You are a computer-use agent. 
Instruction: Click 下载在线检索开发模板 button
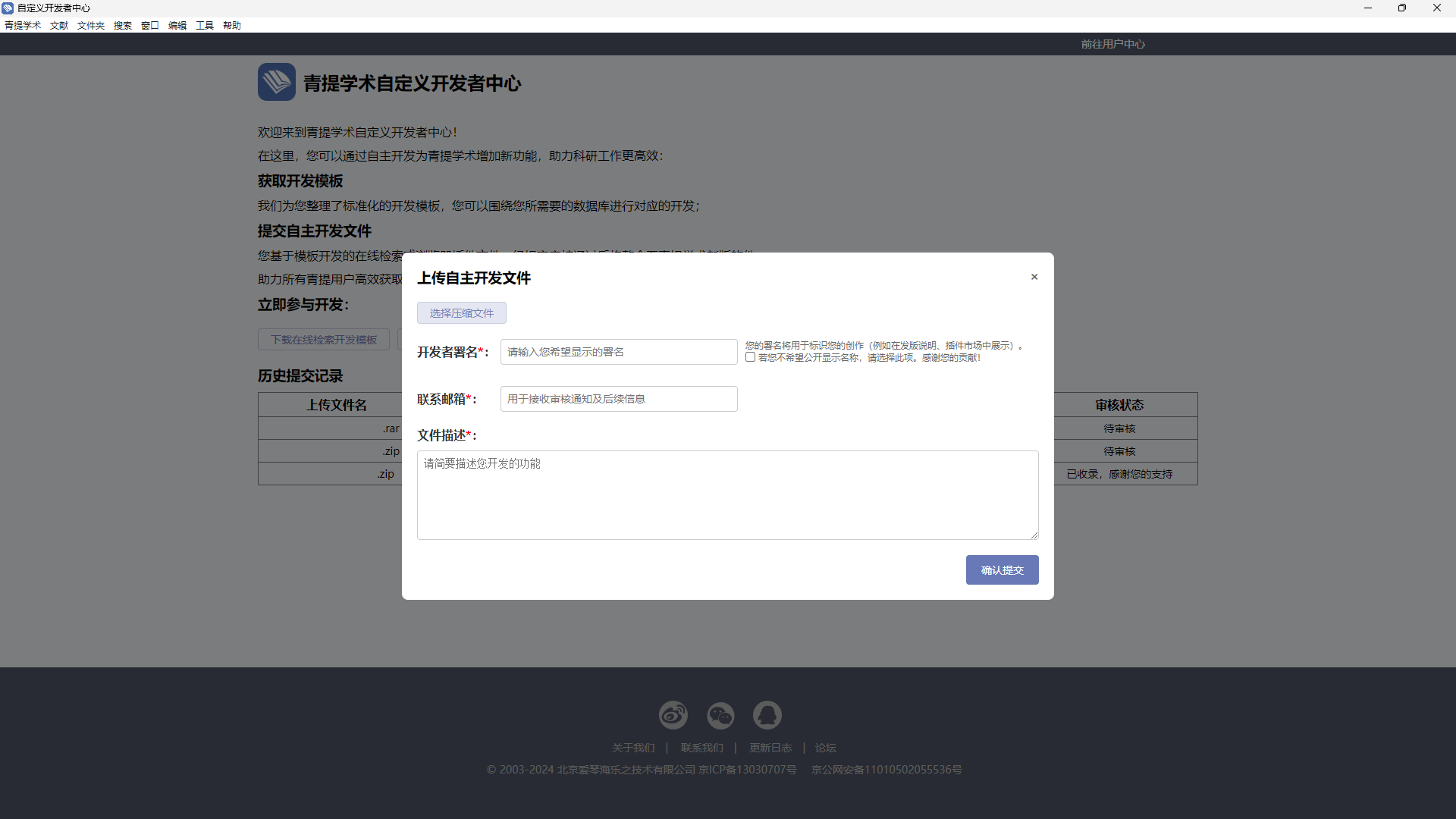click(x=324, y=340)
